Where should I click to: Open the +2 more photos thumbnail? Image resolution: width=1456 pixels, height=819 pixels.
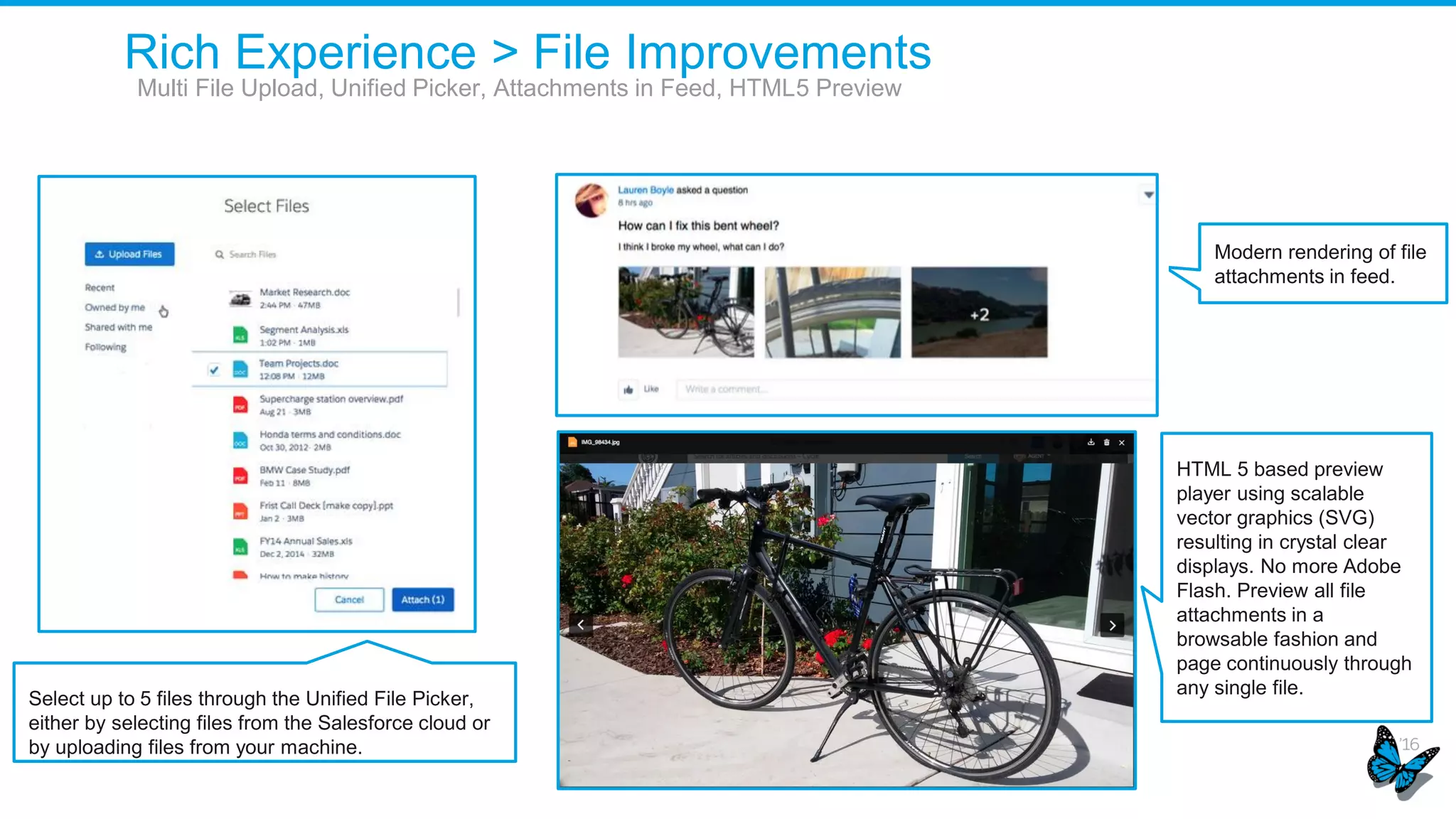click(979, 313)
